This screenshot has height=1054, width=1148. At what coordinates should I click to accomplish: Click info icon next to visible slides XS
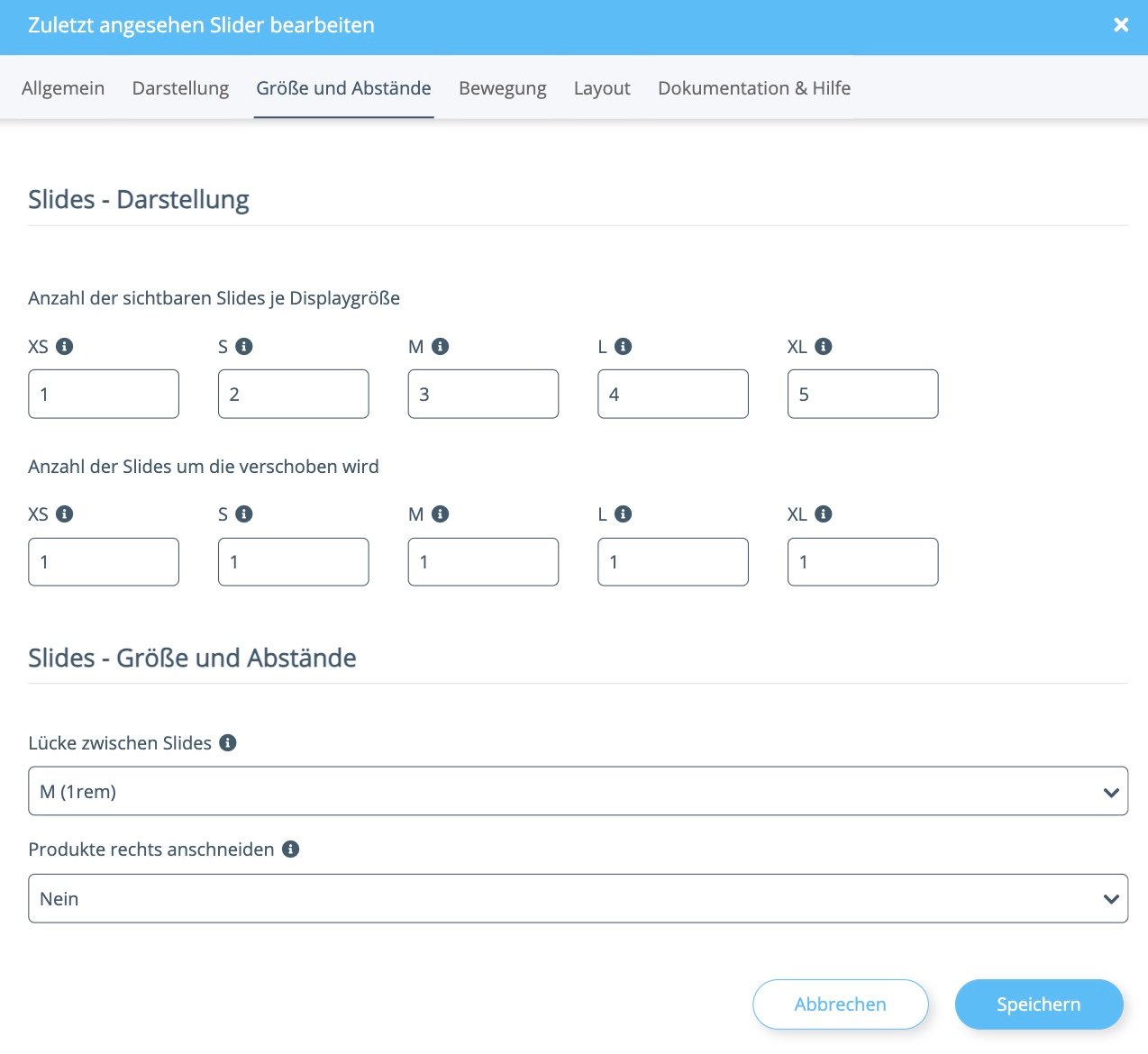tap(64, 346)
